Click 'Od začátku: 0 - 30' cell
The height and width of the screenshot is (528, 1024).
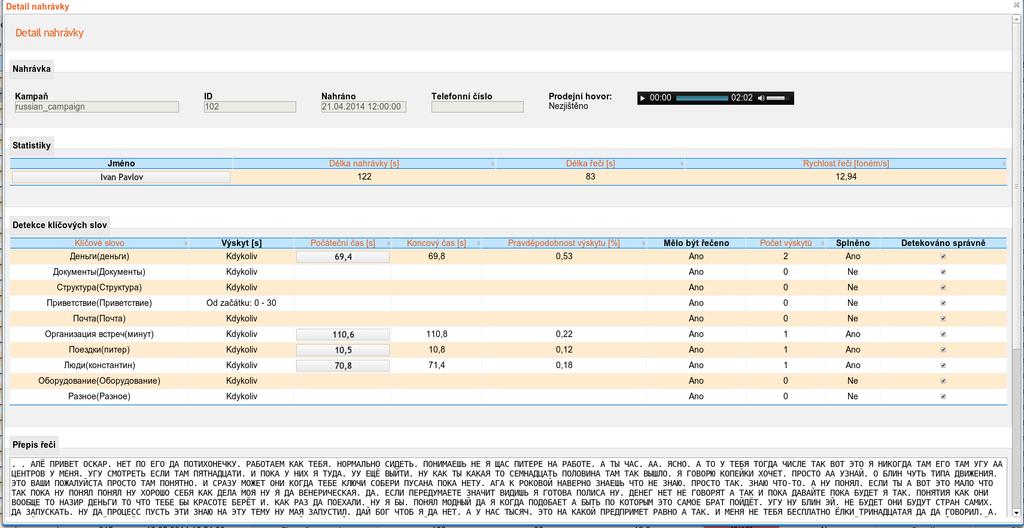(241, 303)
